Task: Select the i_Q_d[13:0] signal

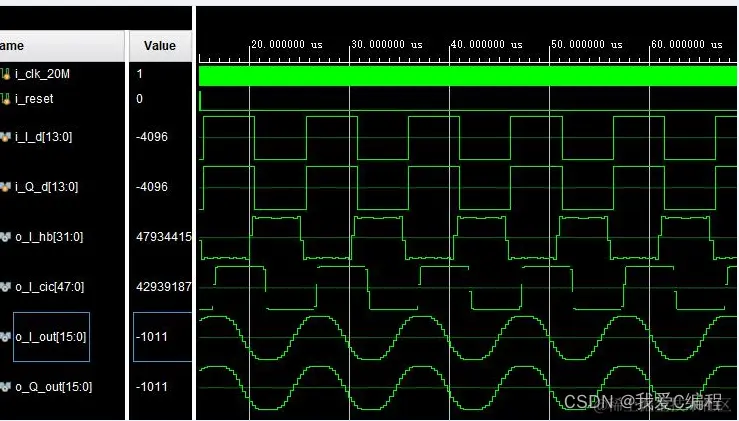Action: click(x=46, y=187)
